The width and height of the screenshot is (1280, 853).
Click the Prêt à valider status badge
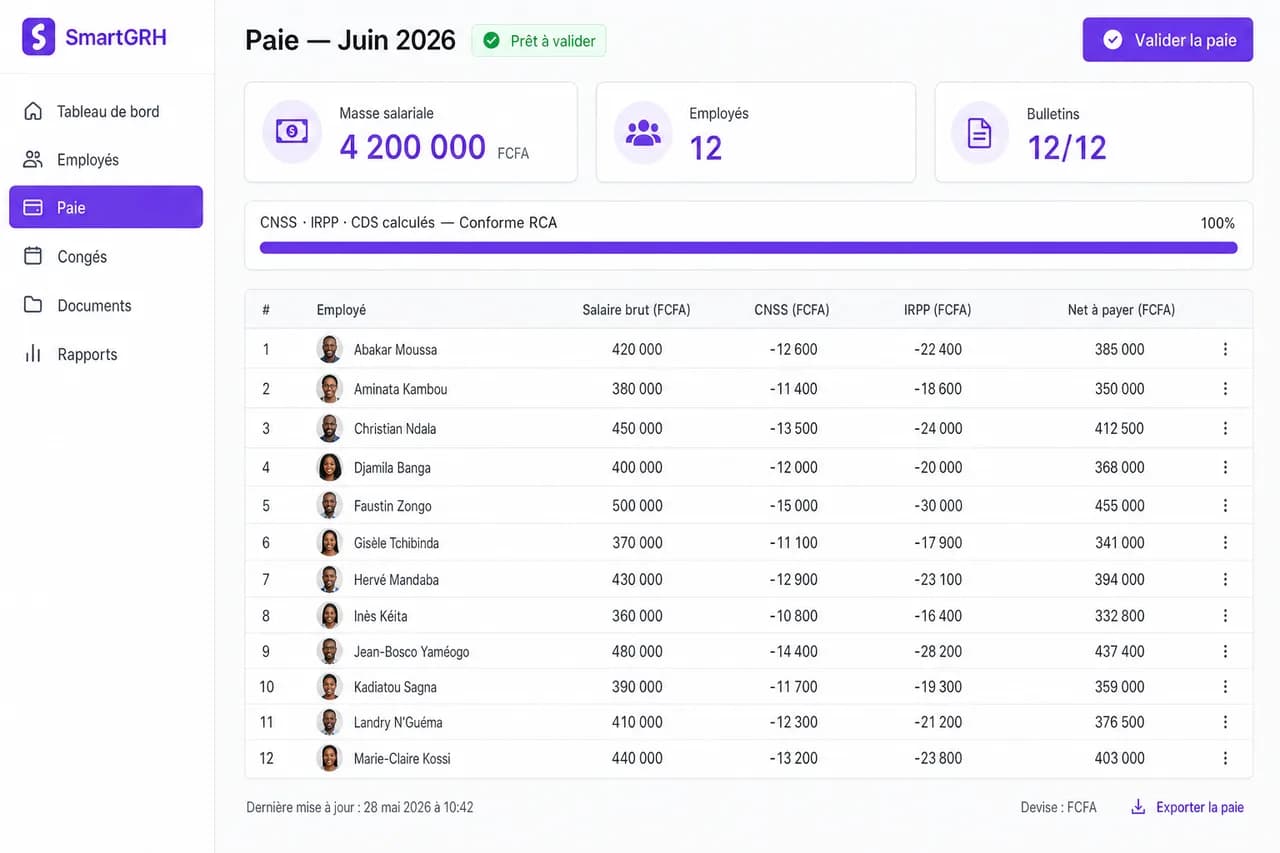click(x=539, y=41)
